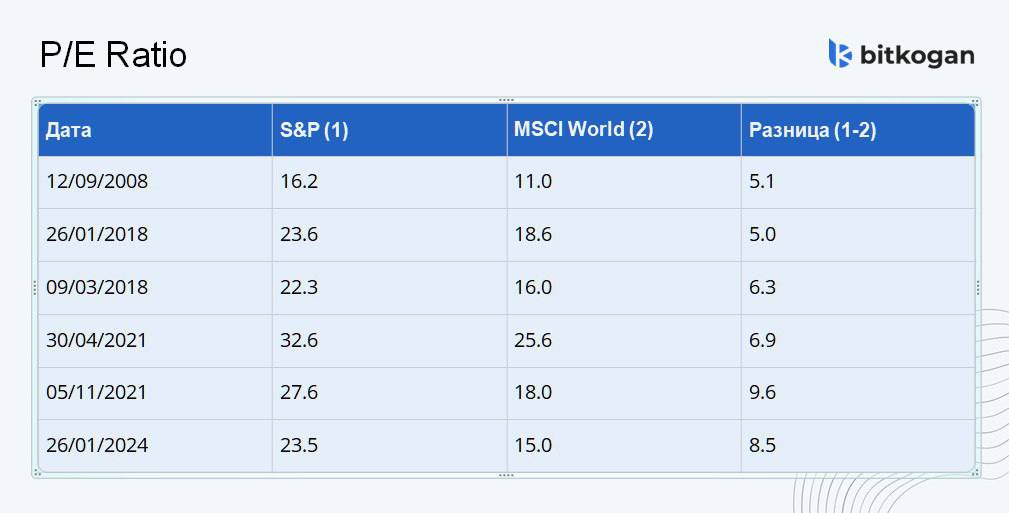The height and width of the screenshot is (513, 1009).
Task: Click the top-center table resize handle
Action: click(506, 100)
